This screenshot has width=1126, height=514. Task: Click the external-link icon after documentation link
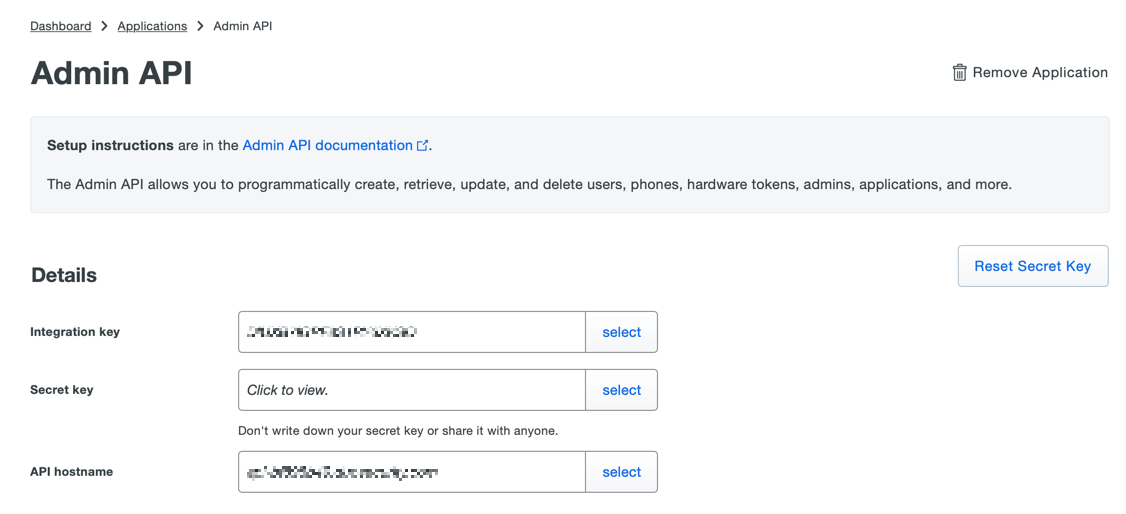(422, 146)
